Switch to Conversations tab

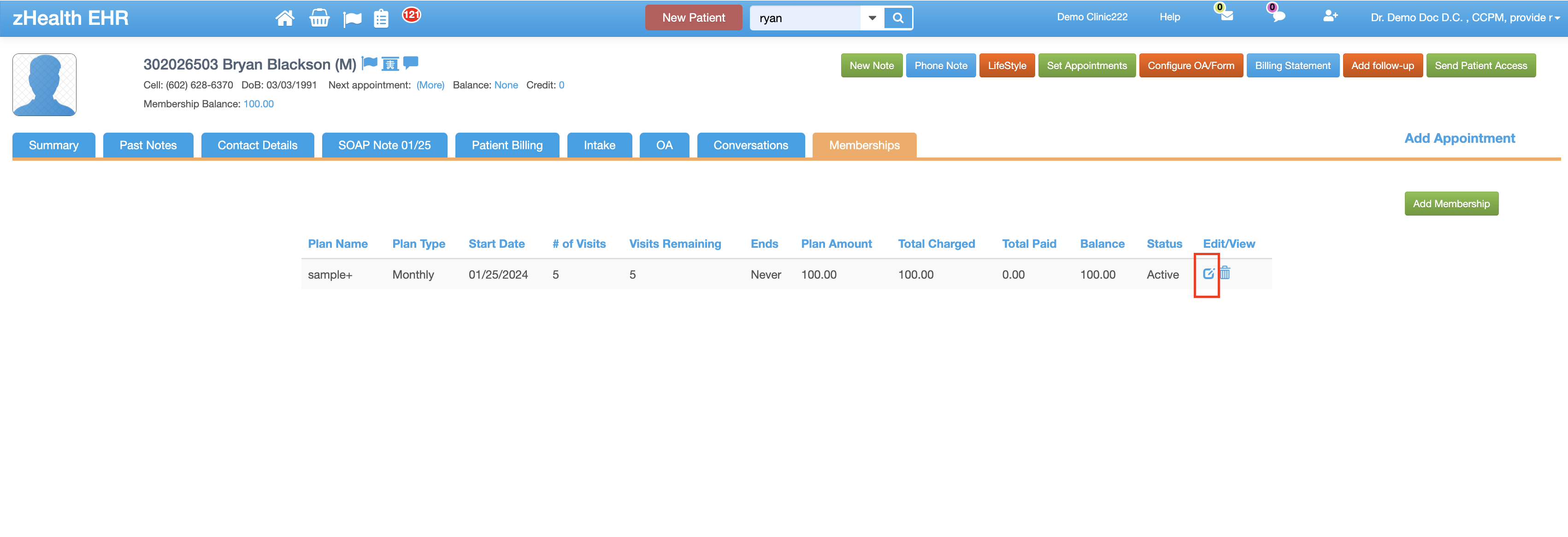[x=750, y=146]
